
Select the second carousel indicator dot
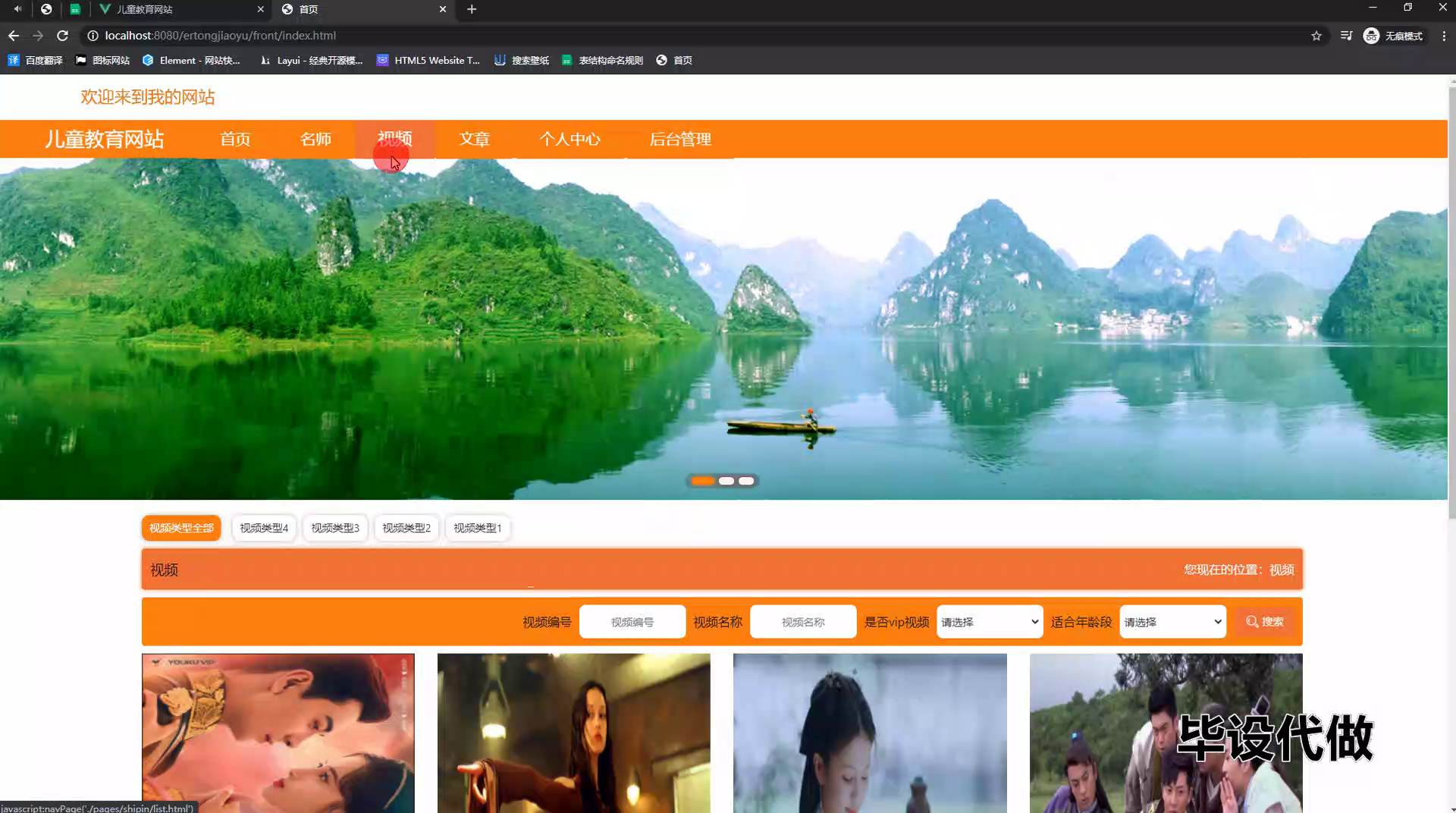tap(725, 480)
